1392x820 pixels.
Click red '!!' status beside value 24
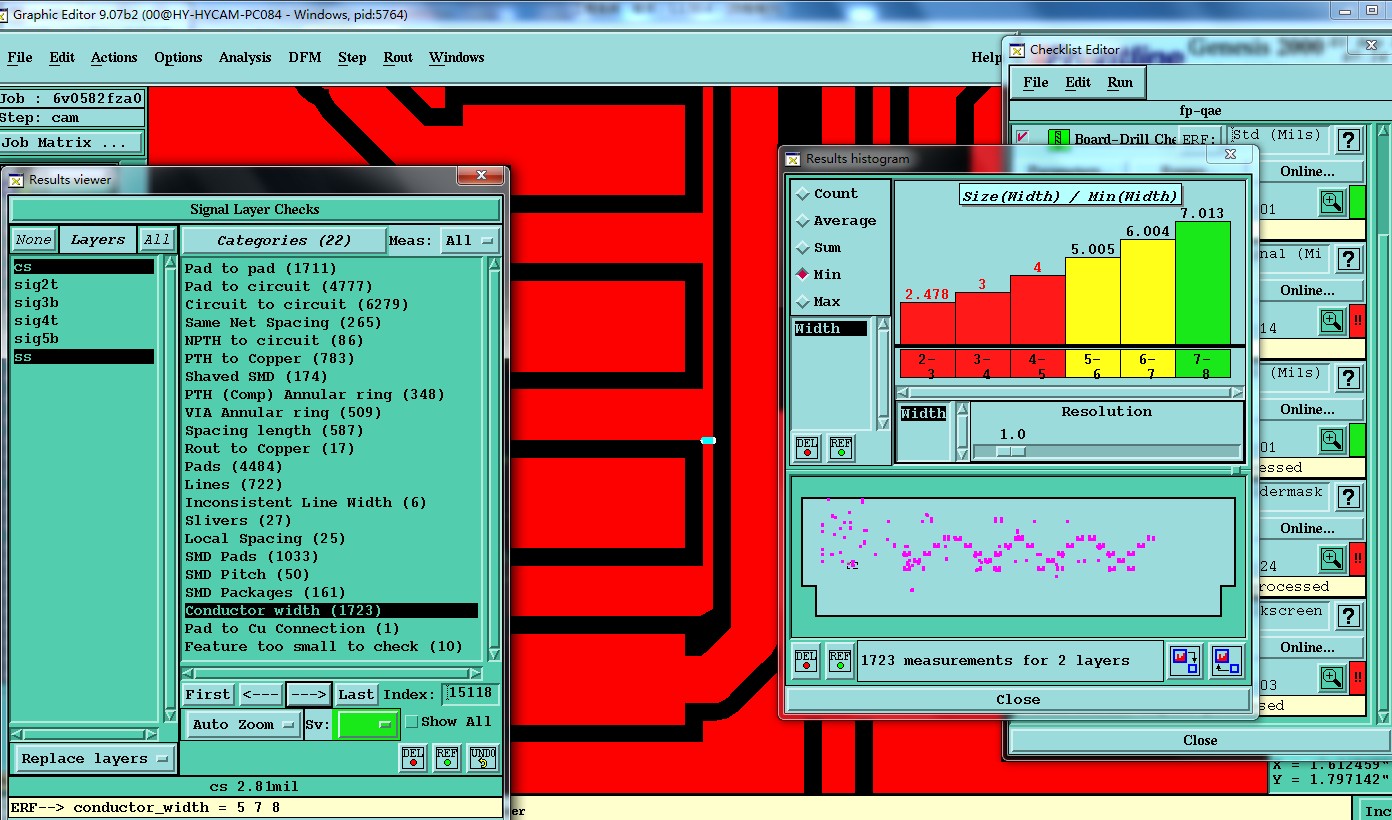click(1357, 559)
